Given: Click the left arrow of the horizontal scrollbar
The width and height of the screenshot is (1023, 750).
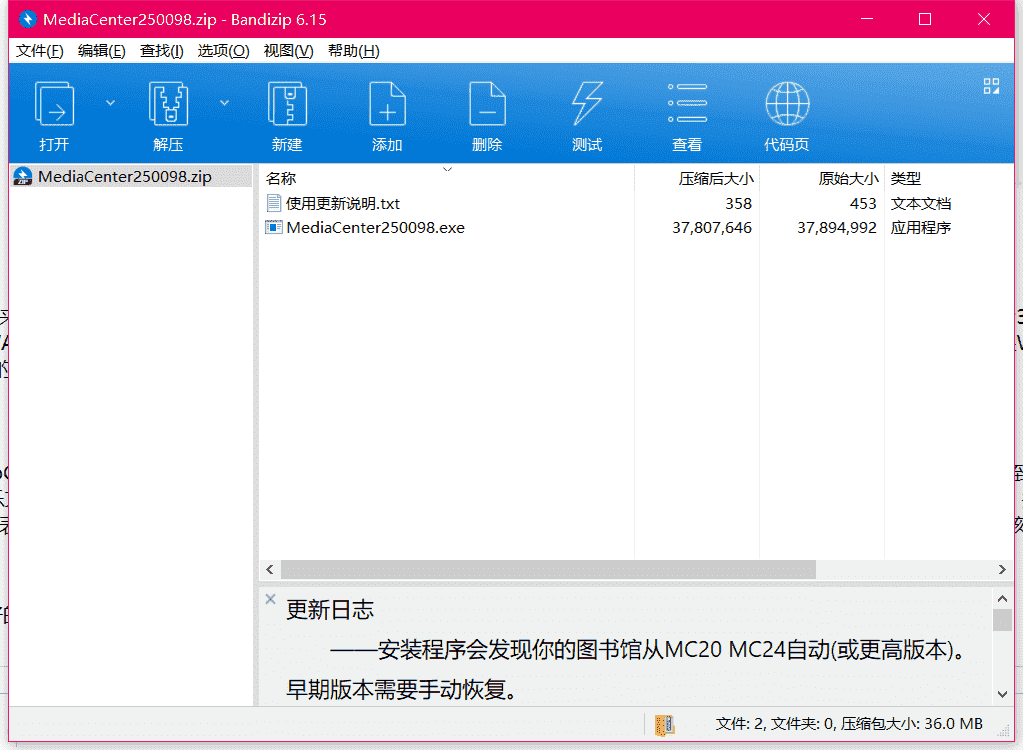Looking at the screenshot, I should pos(270,569).
